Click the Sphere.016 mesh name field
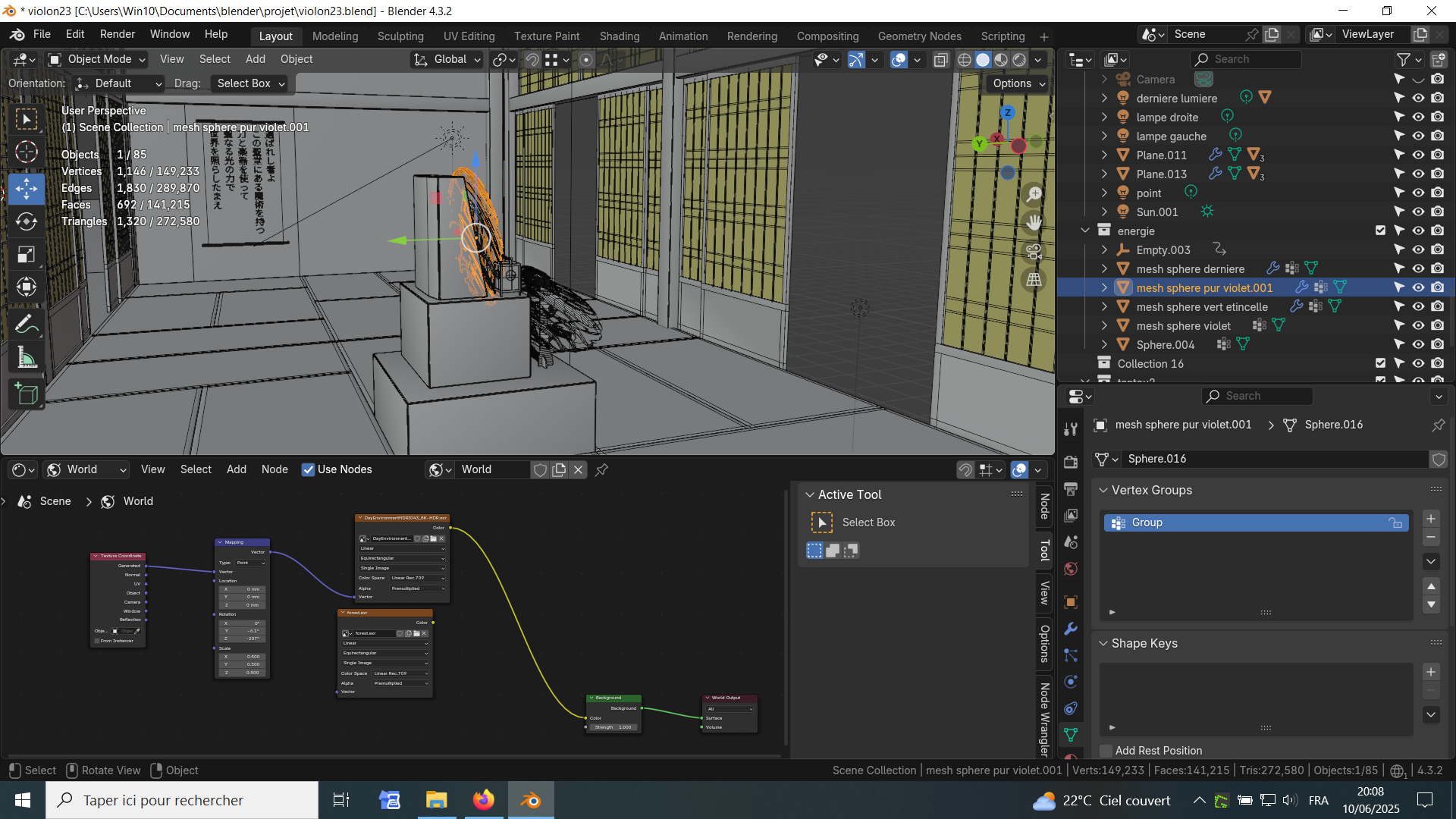Viewport: 1456px width, 819px height. coord(1274,459)
